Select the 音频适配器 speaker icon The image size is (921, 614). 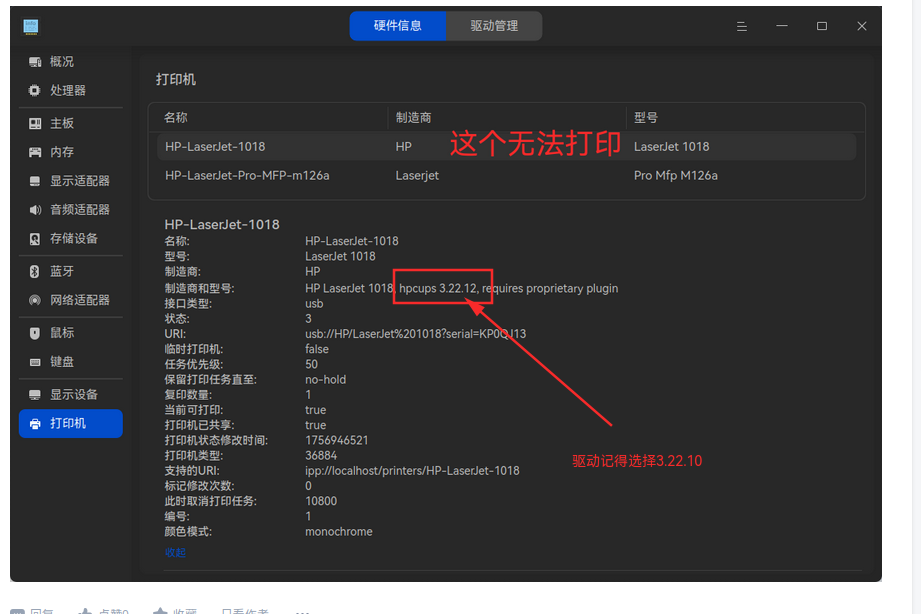coord(35,210)
